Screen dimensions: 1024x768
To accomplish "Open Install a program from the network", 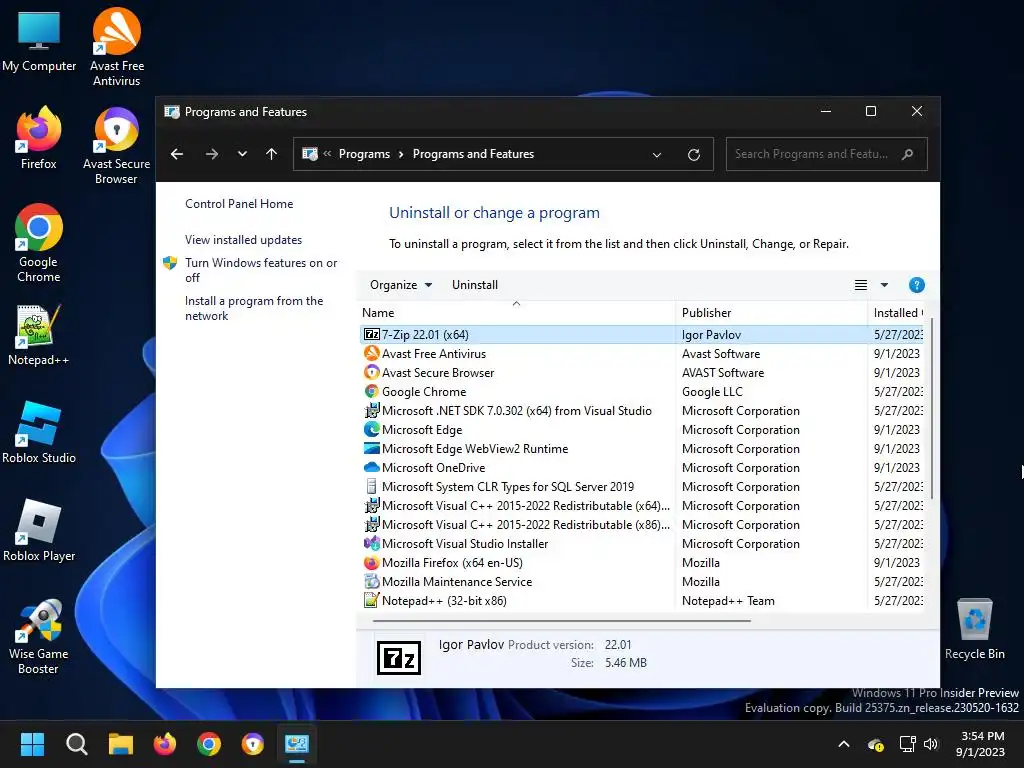I will click(x=253, y=308).
